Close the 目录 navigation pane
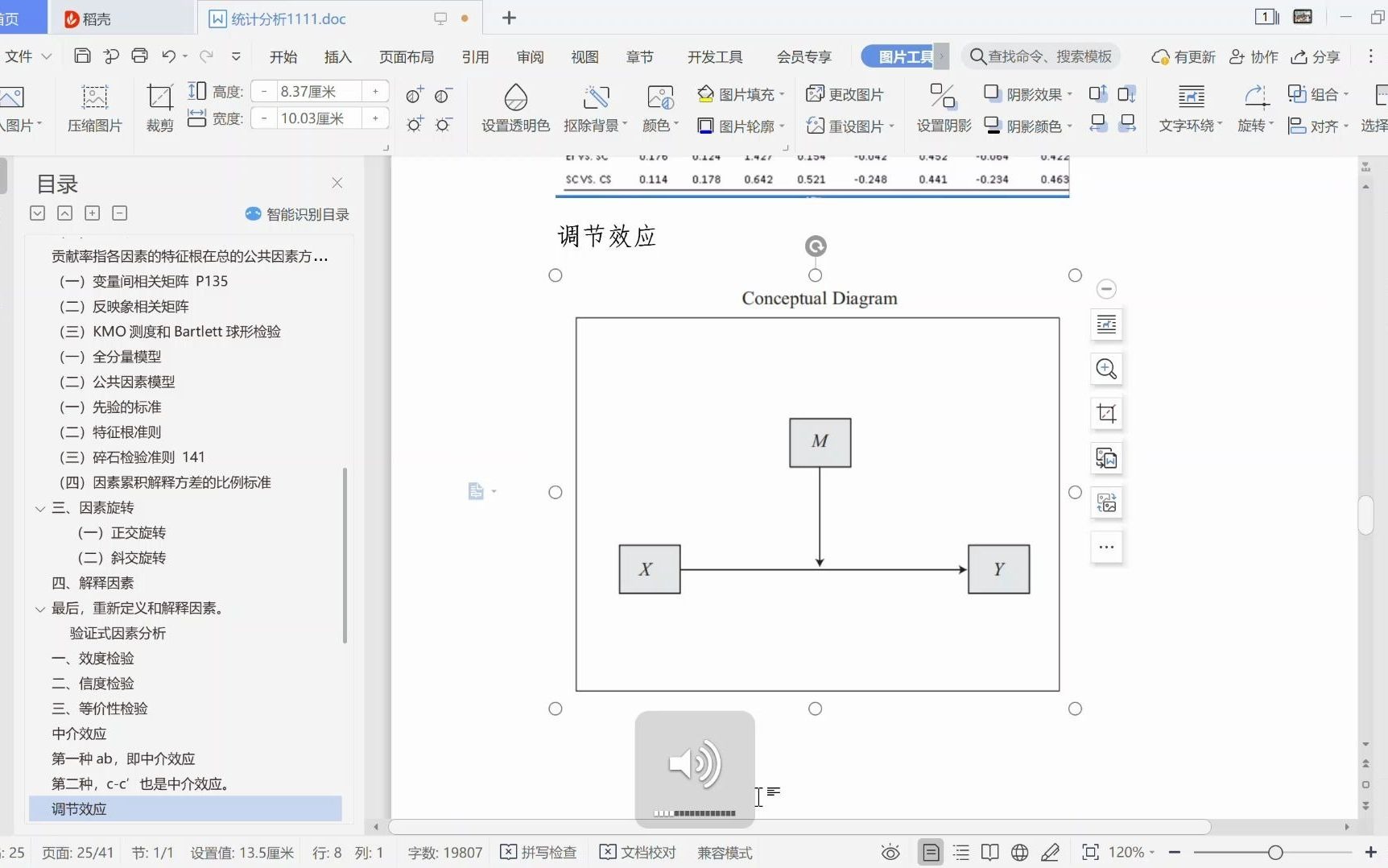The image size is (1388, 868). coord(337,183)
